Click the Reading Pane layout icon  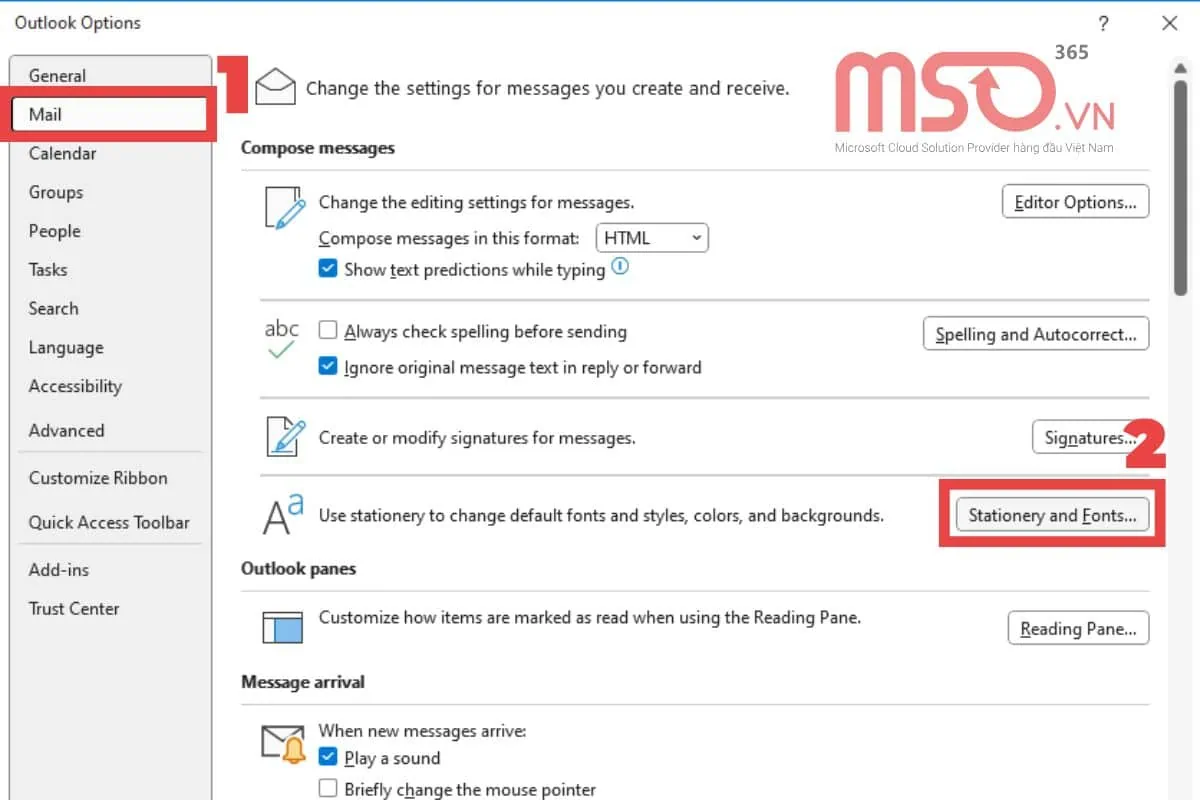pos(282,627)
